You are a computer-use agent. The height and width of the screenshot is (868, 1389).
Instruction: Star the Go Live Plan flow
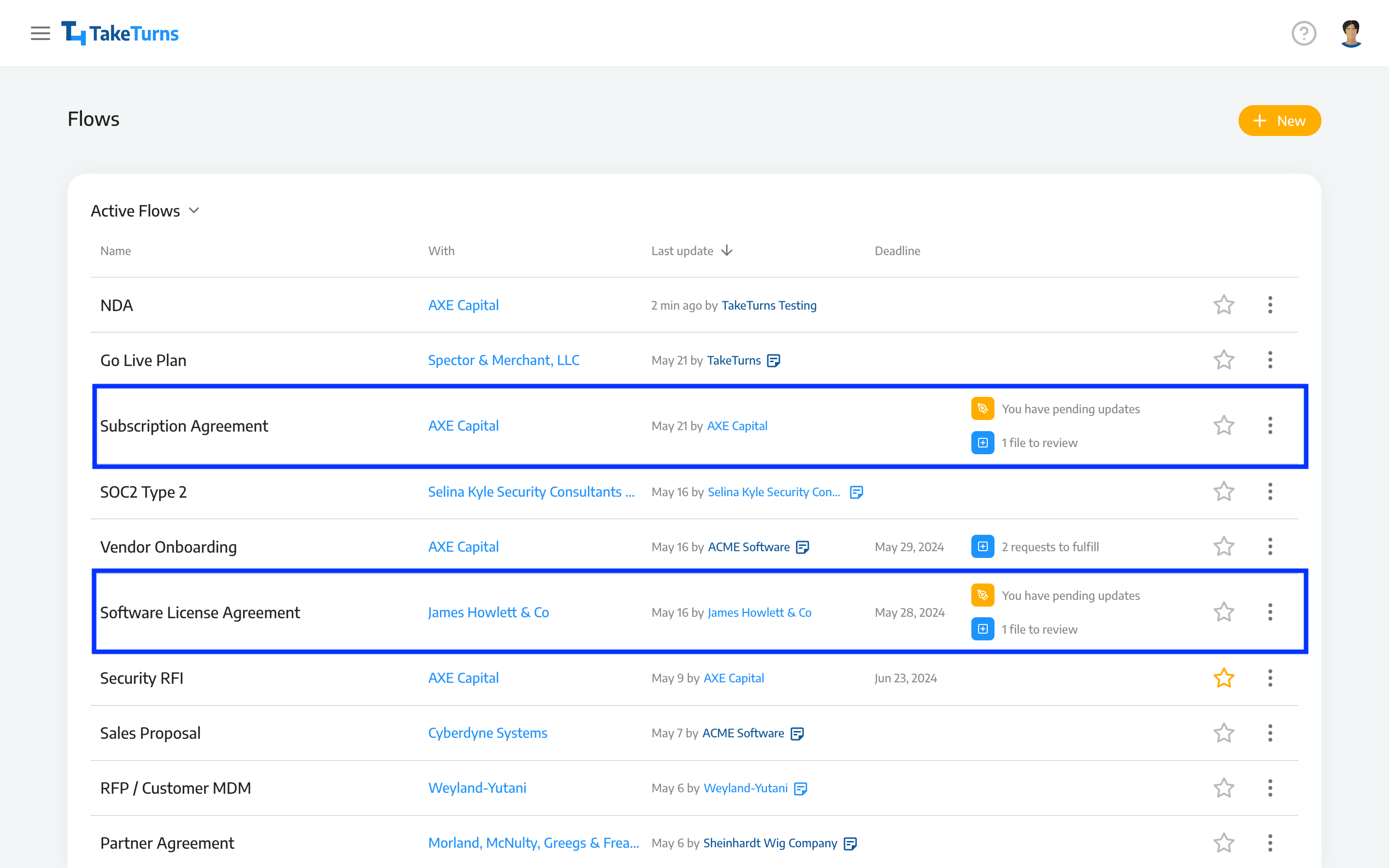[x=1224, y=360]
